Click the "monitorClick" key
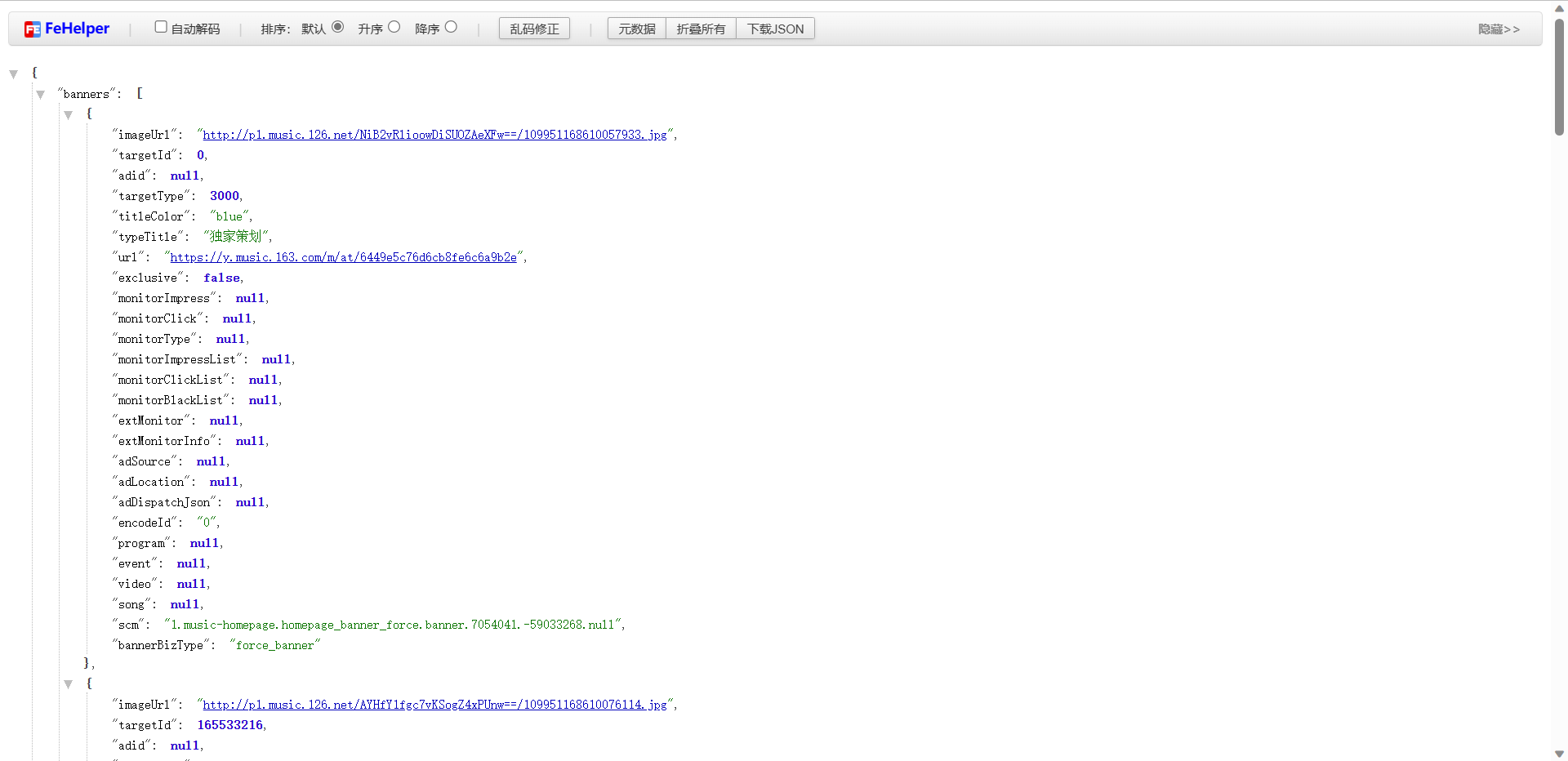The image size is (1568, 761). 158,318
